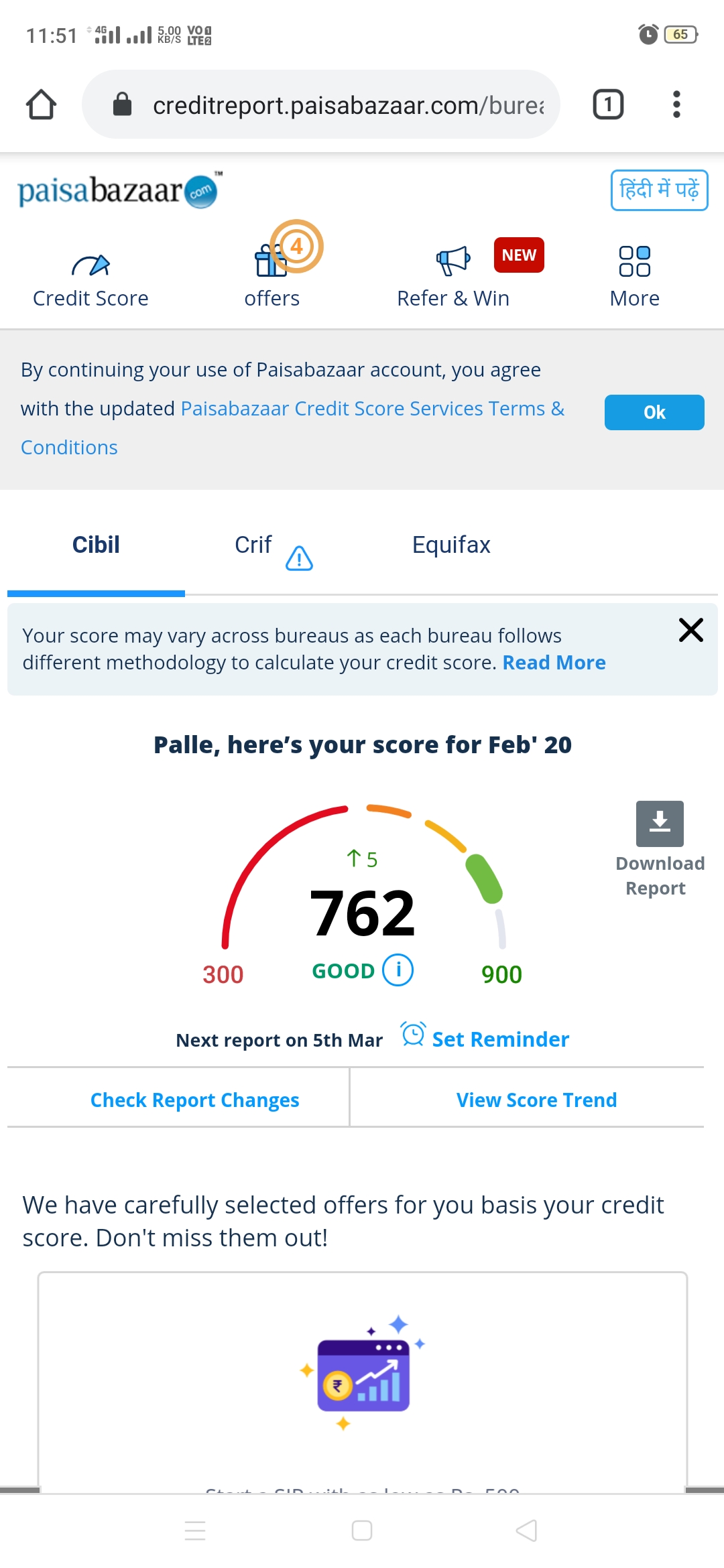
Task: Open View Score Trend
Action: tap(536, 1100)
